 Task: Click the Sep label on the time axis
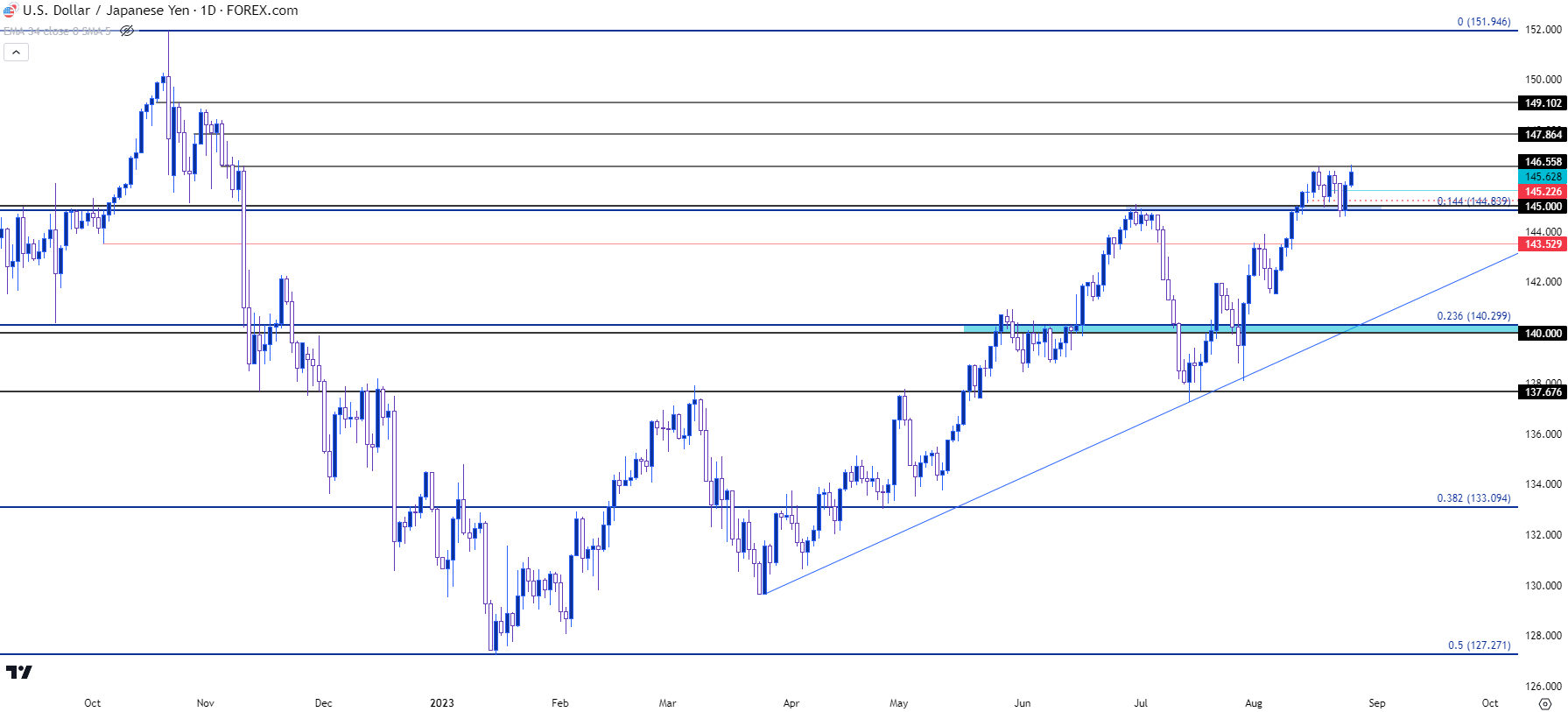pos(1377,703)
